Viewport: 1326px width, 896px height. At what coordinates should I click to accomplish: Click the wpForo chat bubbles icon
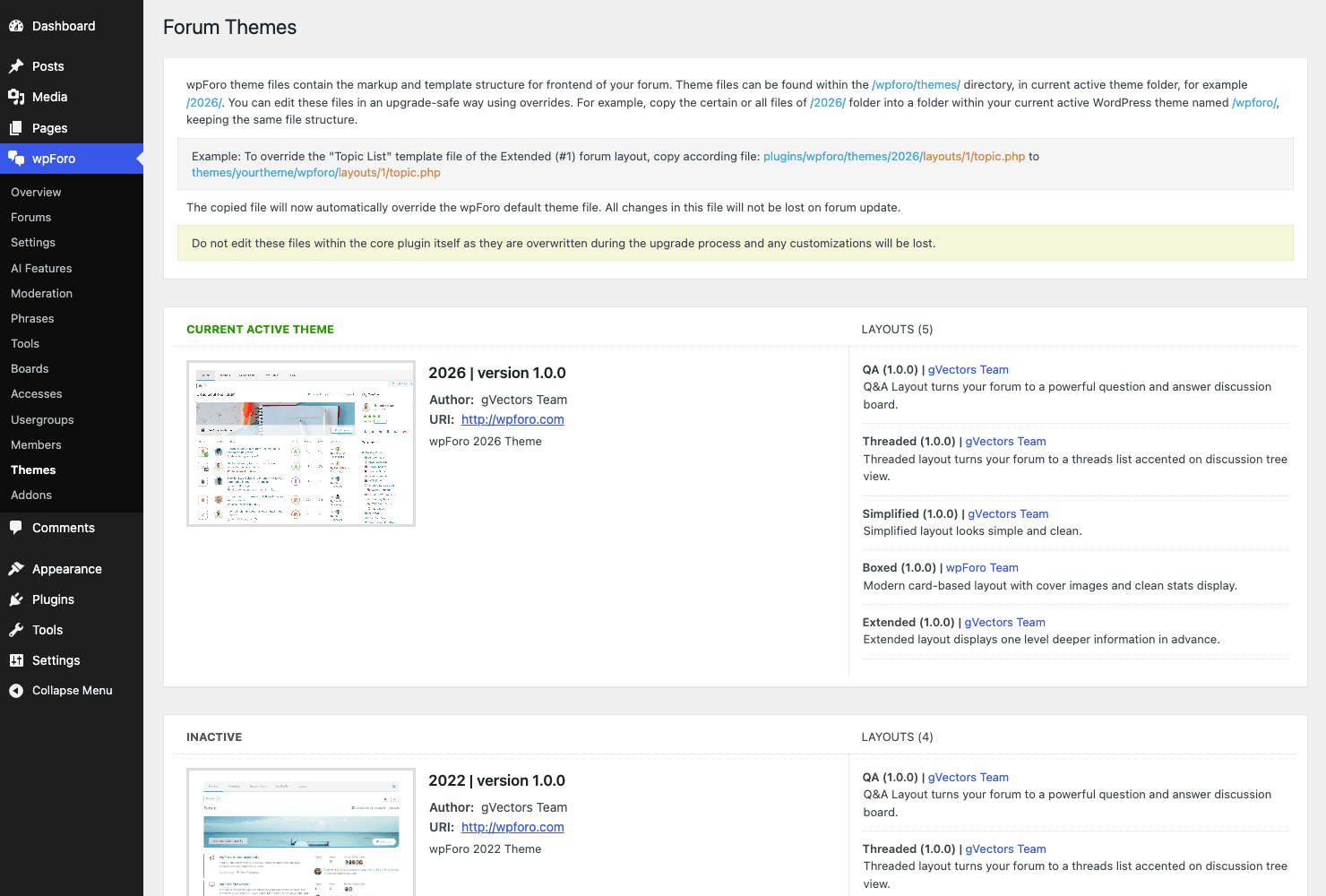[x=16, y=159]
